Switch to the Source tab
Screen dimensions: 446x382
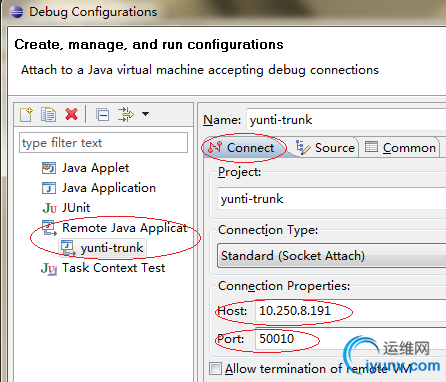tap(325, 148)
